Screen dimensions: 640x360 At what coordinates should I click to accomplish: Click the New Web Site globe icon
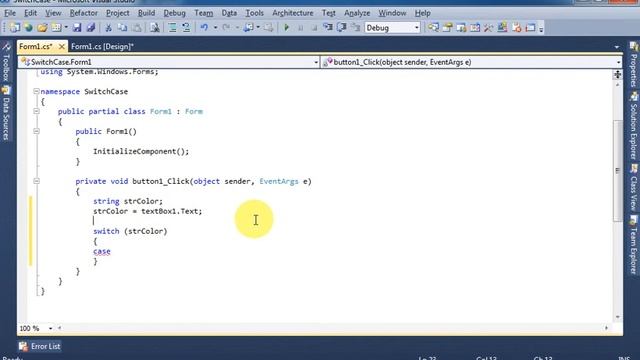point(28,28)
